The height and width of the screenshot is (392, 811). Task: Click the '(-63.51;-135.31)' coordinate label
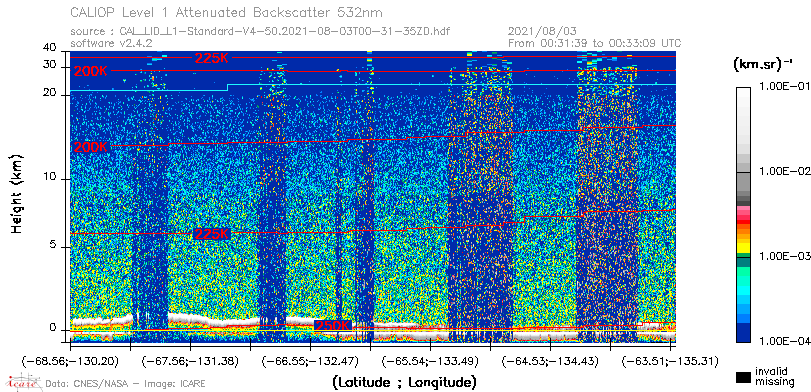[x=670, y=361]
